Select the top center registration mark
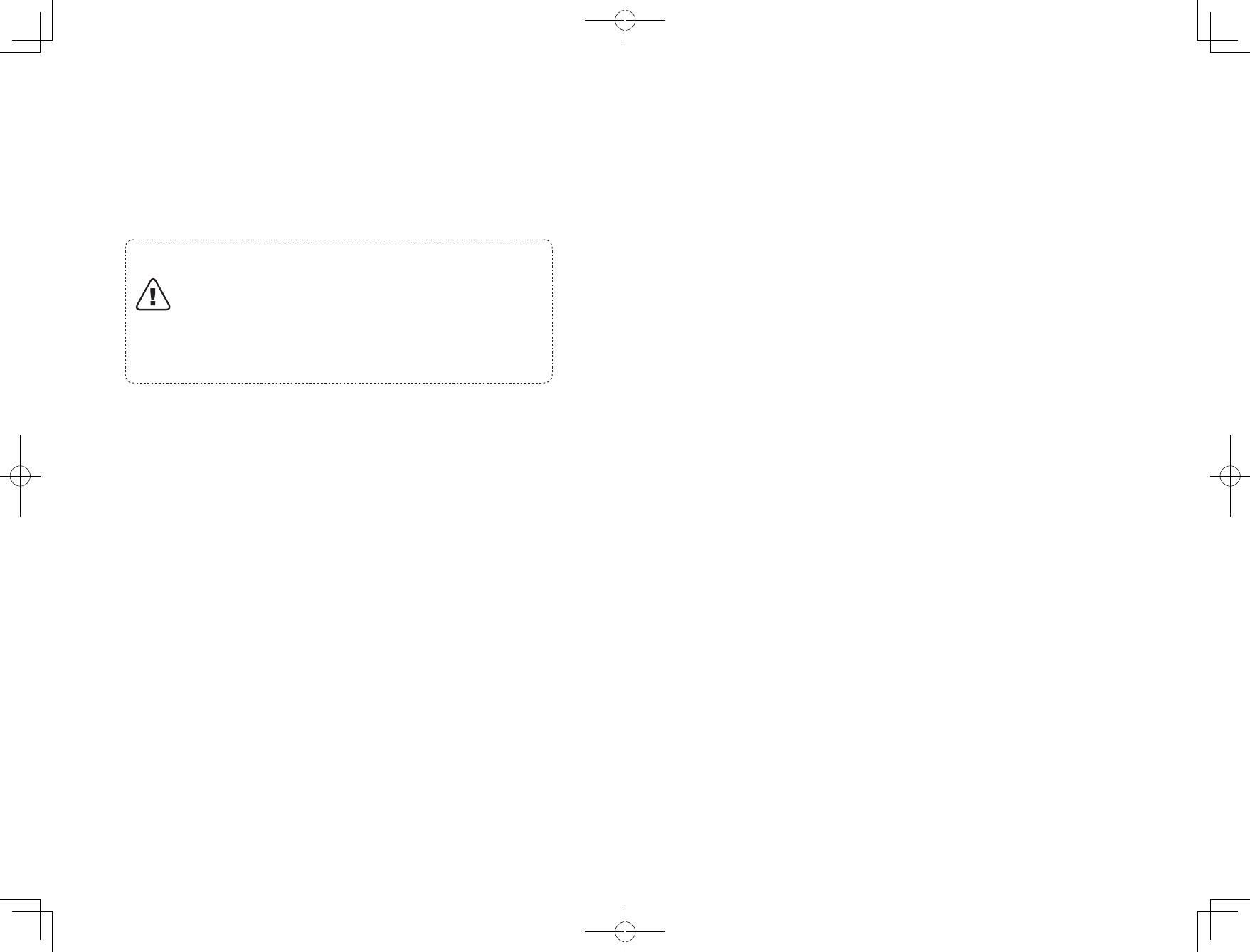 coord(625,21)
